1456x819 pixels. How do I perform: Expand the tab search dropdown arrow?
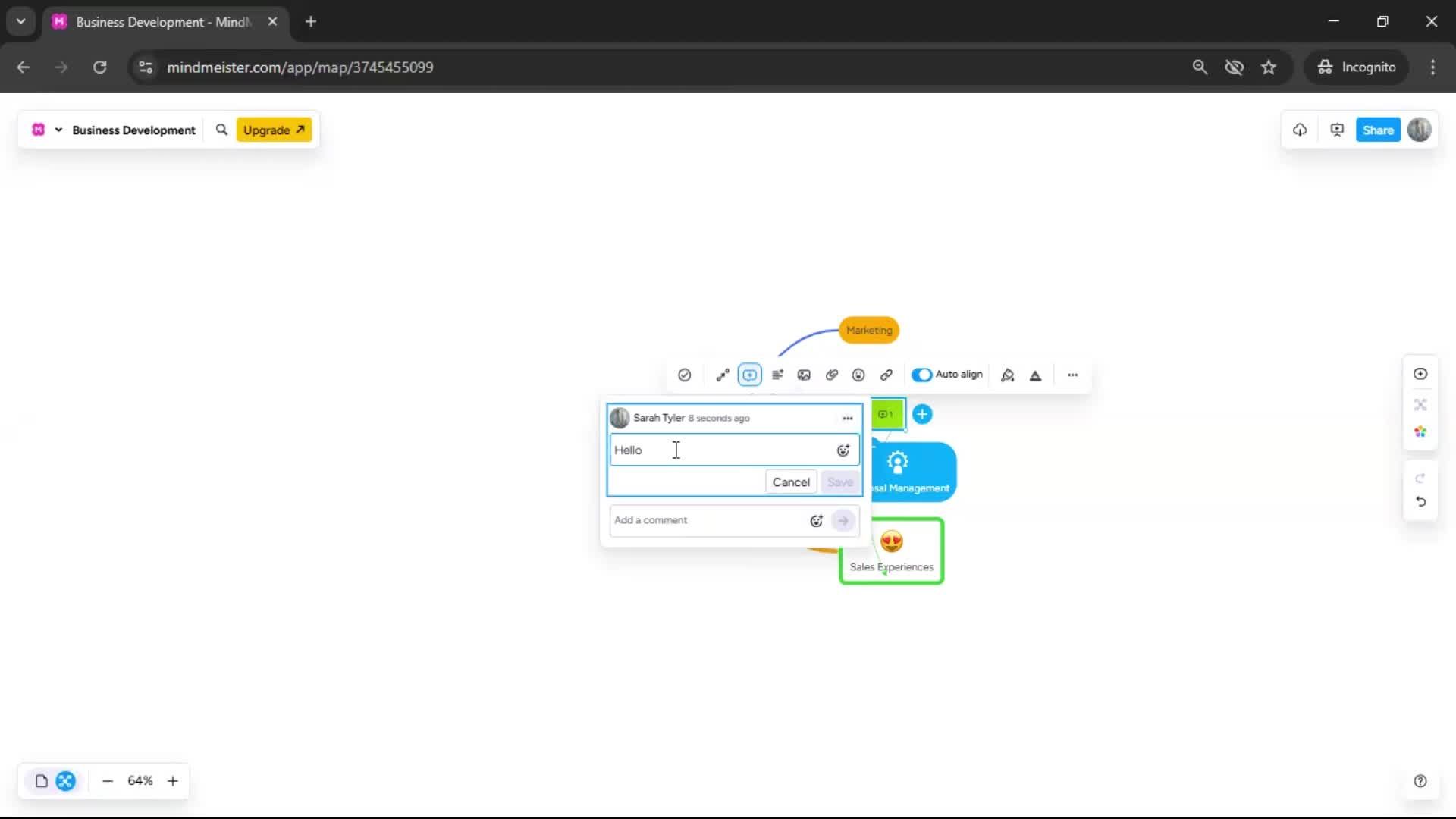[21, 21]
